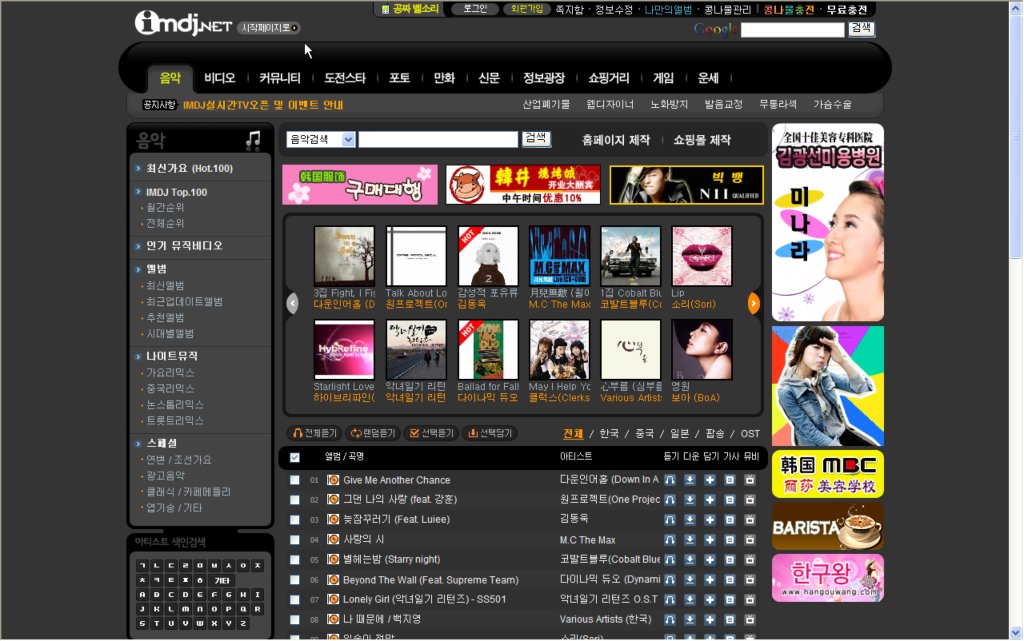Toggle the select-all checkbox in track list header
The height and width of the screenshot is (641, 1024).
[x=295, y=458]
